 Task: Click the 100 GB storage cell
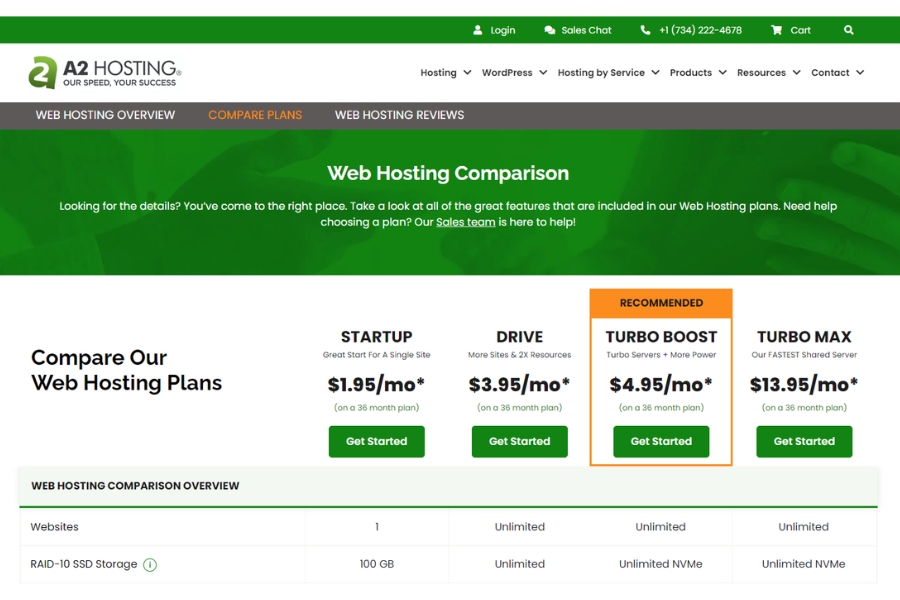tap(377, 564)
